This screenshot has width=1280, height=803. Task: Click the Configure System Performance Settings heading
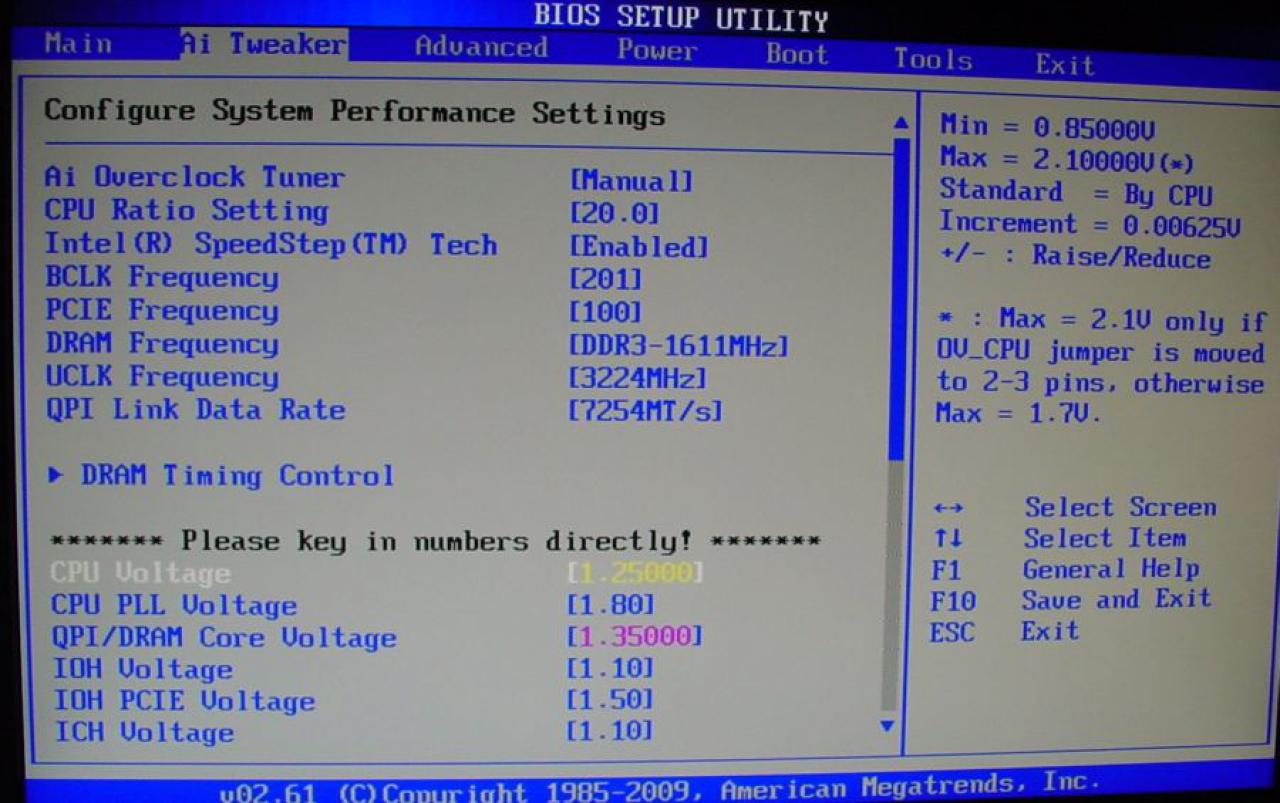tap(355, 112)
